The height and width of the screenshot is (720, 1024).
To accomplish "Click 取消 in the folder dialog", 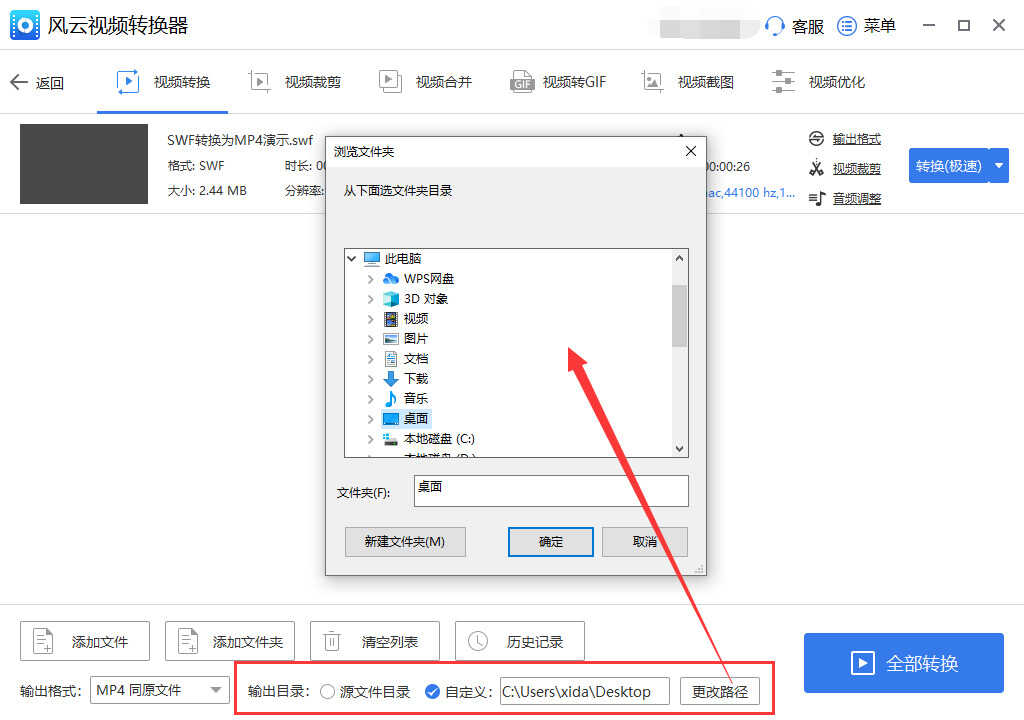I will (645, 542).
